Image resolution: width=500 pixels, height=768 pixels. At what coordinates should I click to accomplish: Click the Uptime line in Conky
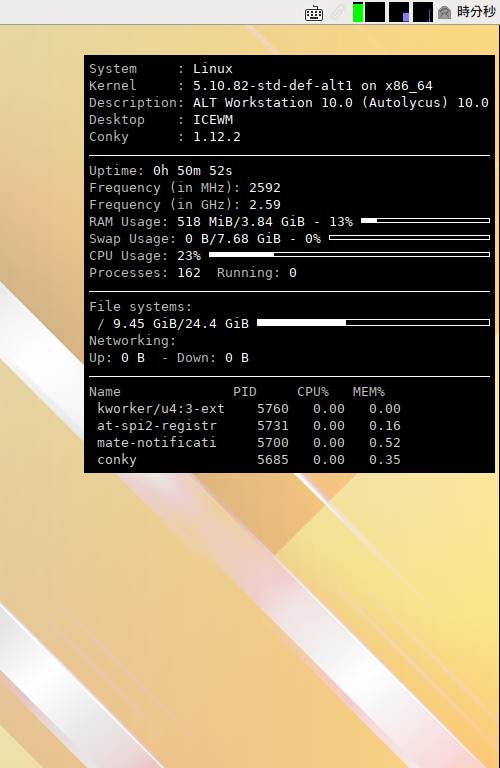click(x=161, y=171)
